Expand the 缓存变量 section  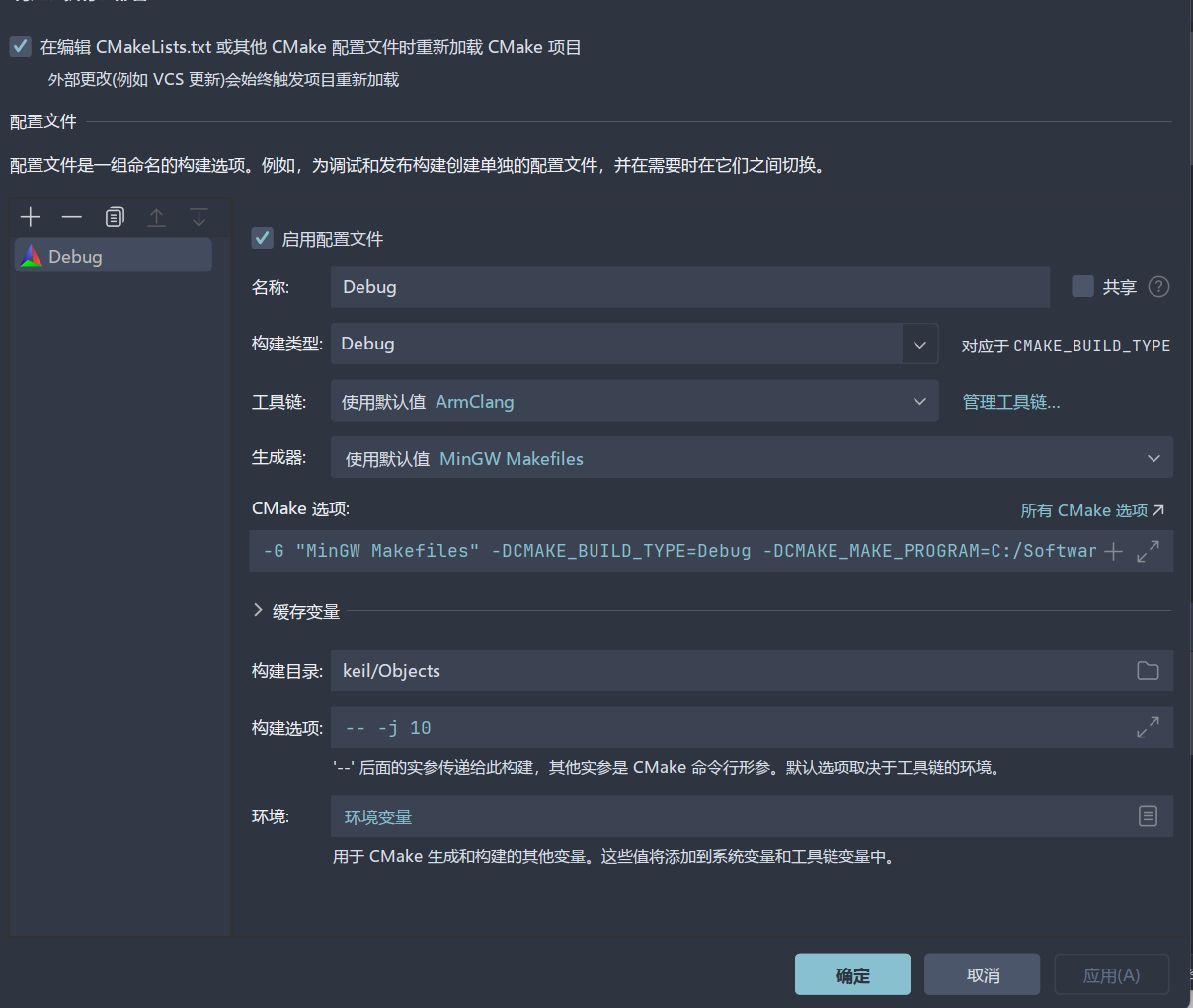[258, 611]
